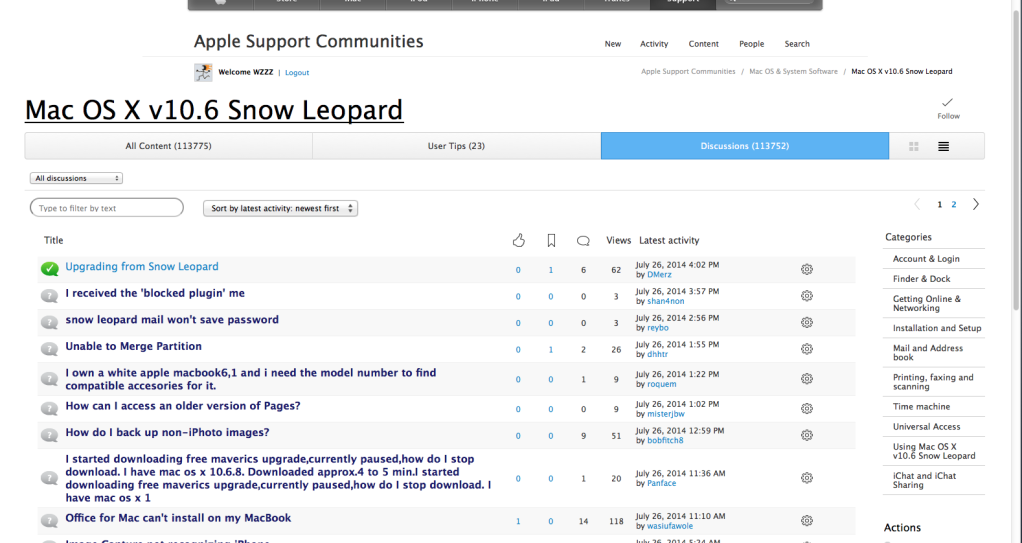Open snow leopard mail won't save password thread
The image size is (1022, 543).
172,320
